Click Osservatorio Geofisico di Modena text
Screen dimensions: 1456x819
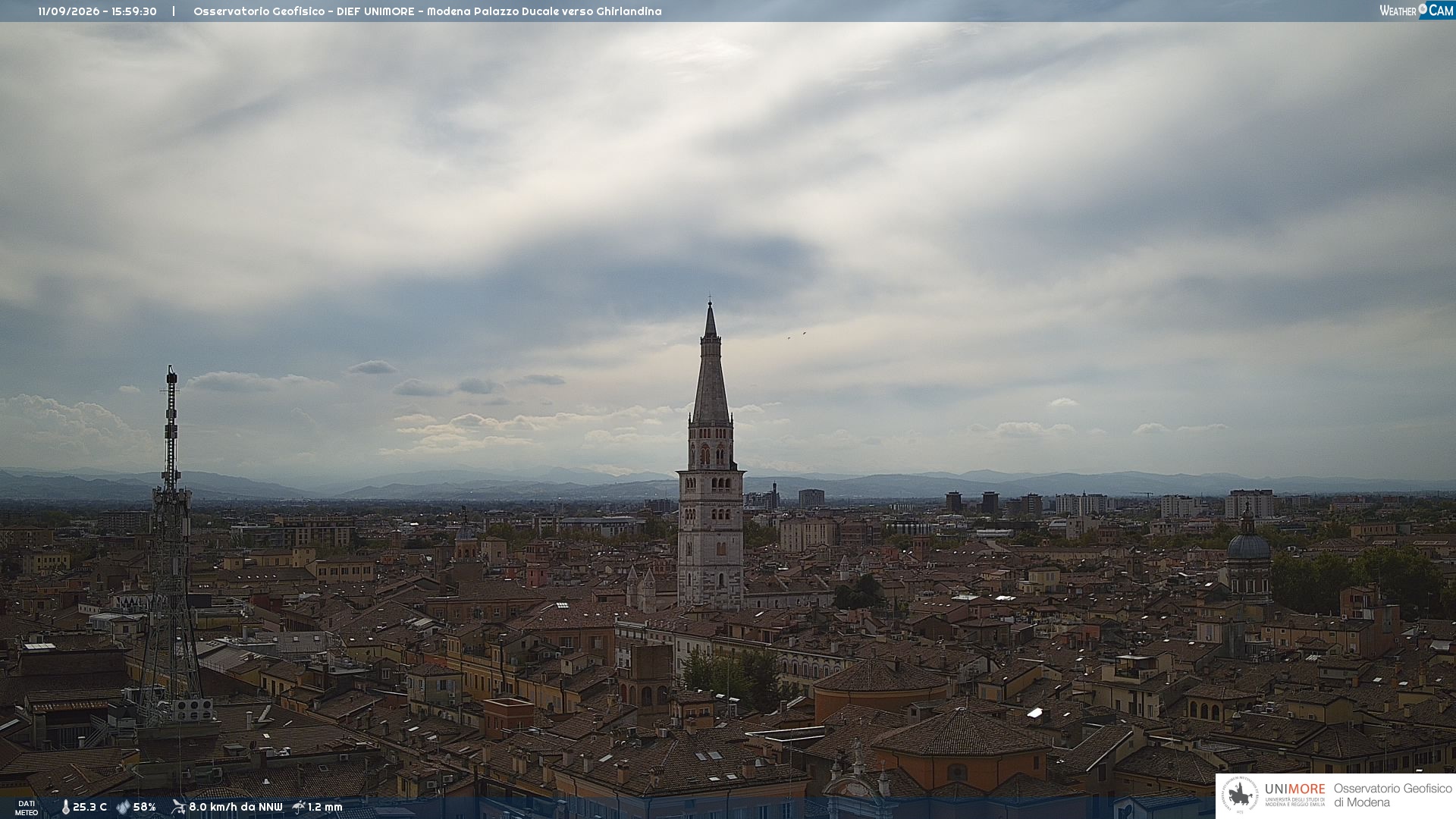(1392, 795)
